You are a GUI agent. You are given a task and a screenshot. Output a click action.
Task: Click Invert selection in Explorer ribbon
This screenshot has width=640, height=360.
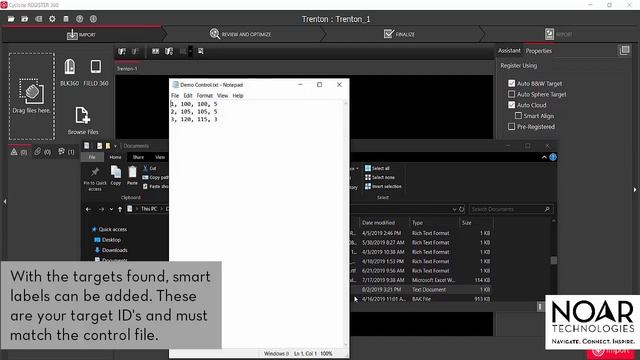coord(383,186)
